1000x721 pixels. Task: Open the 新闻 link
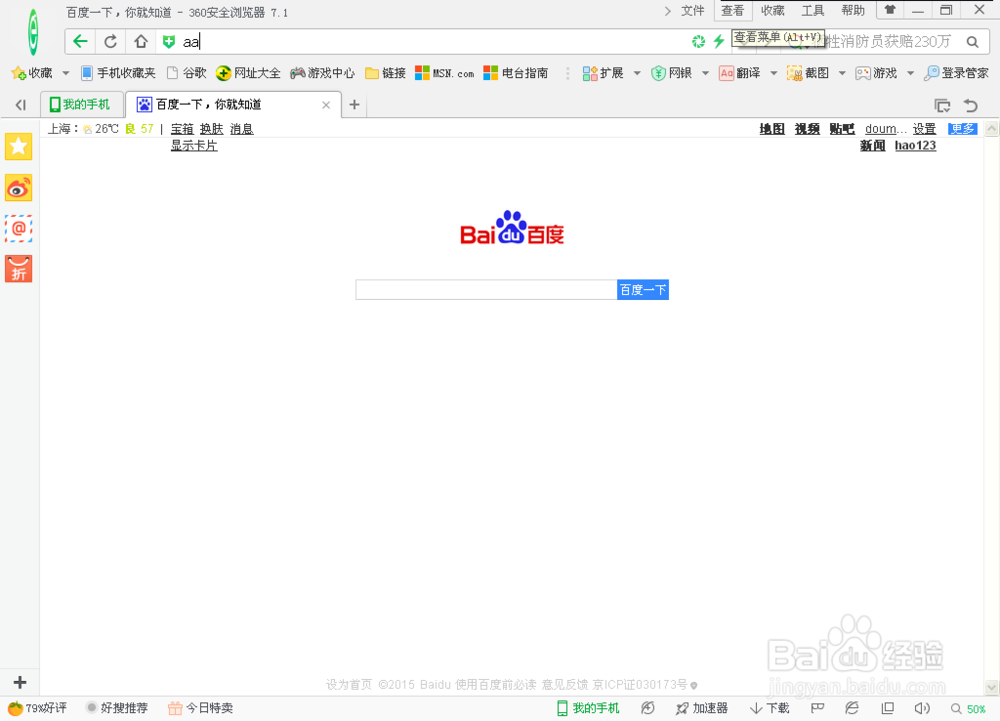[x=872, y=146]
